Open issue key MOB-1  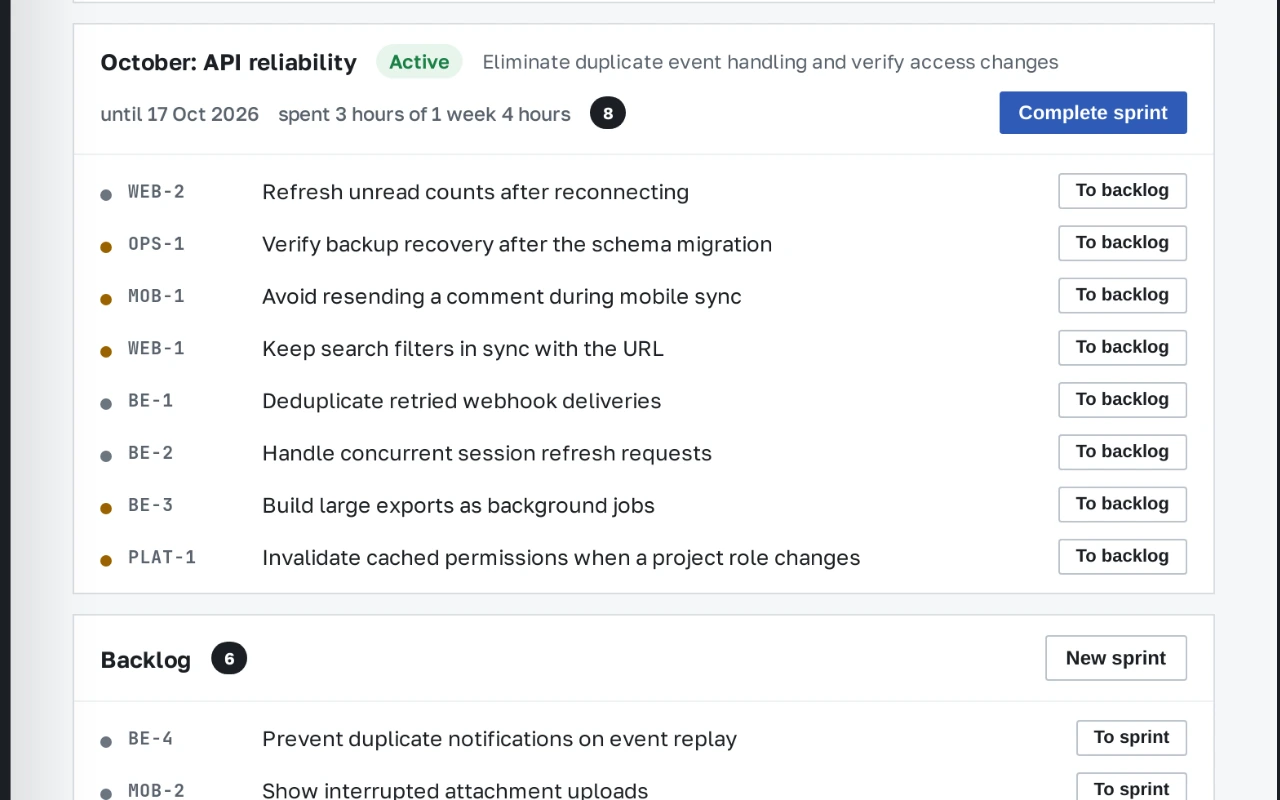(156, 296)
